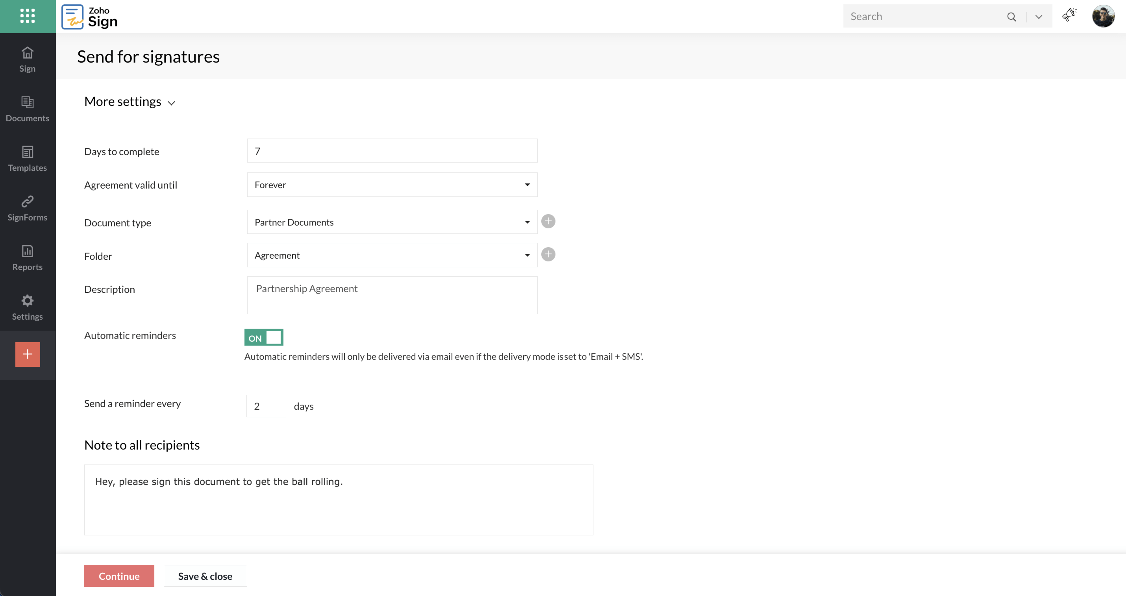Click the Zoho apps grid launcher
This screenshot has height=596, width=1126.
pyautogui.click(x=26, y=16)
